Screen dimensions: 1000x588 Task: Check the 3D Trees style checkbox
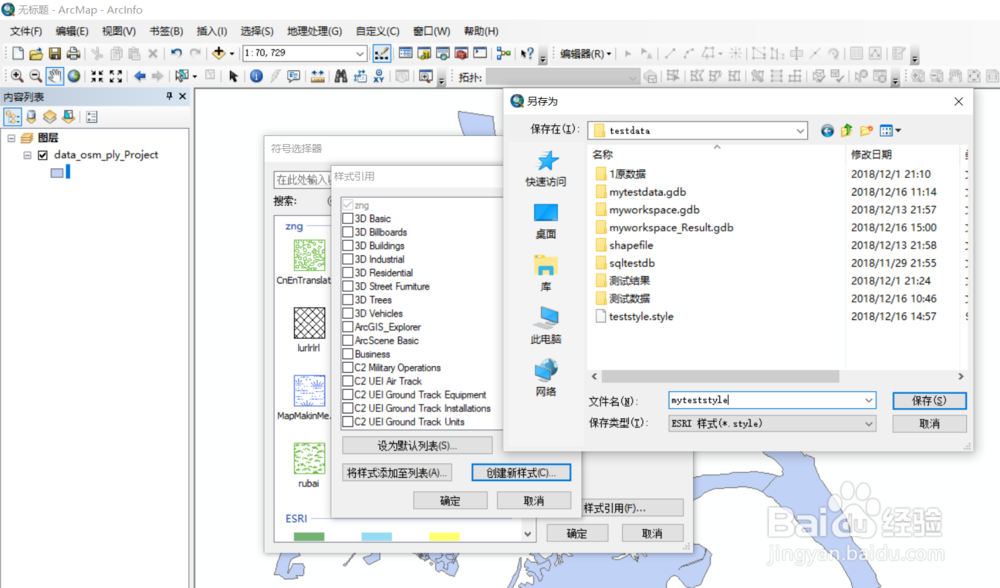[x=348, y=300]
